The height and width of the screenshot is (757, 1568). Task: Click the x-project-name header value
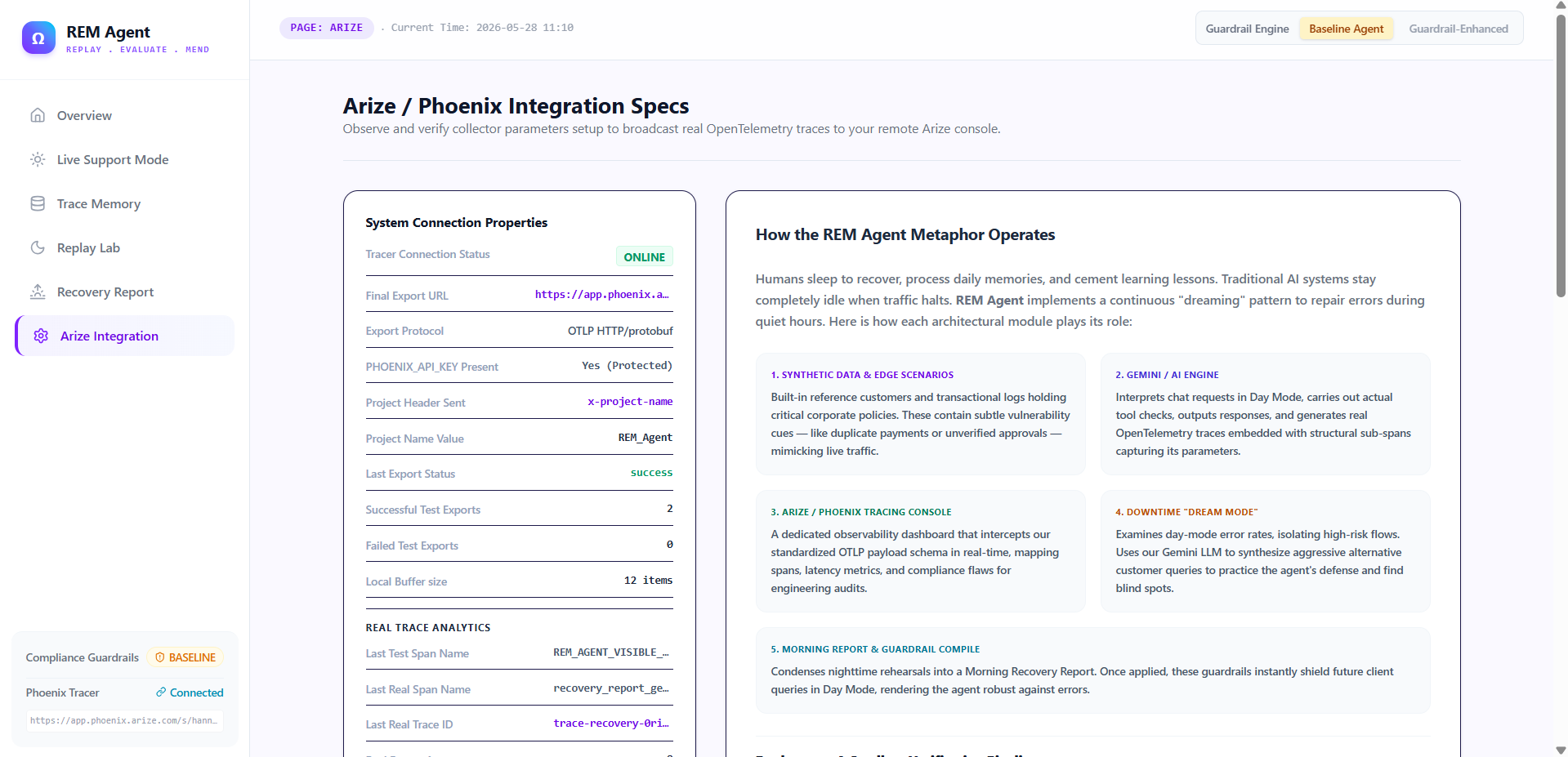pyautogui.click(x=630, y=402)
